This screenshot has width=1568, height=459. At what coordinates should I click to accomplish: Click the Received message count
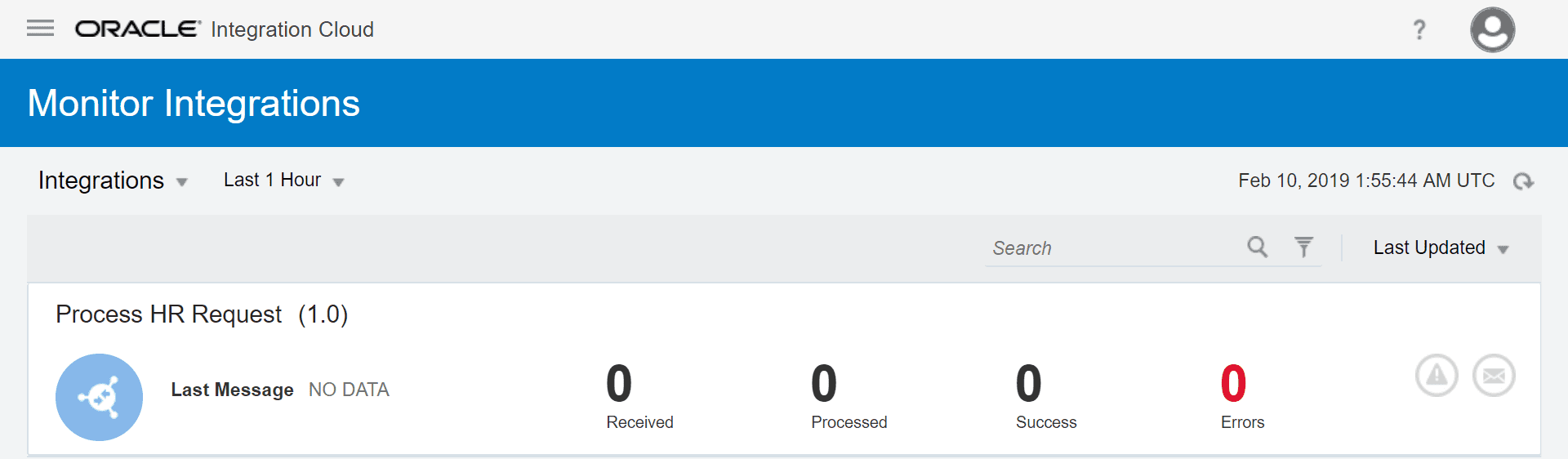pos(619,384)
